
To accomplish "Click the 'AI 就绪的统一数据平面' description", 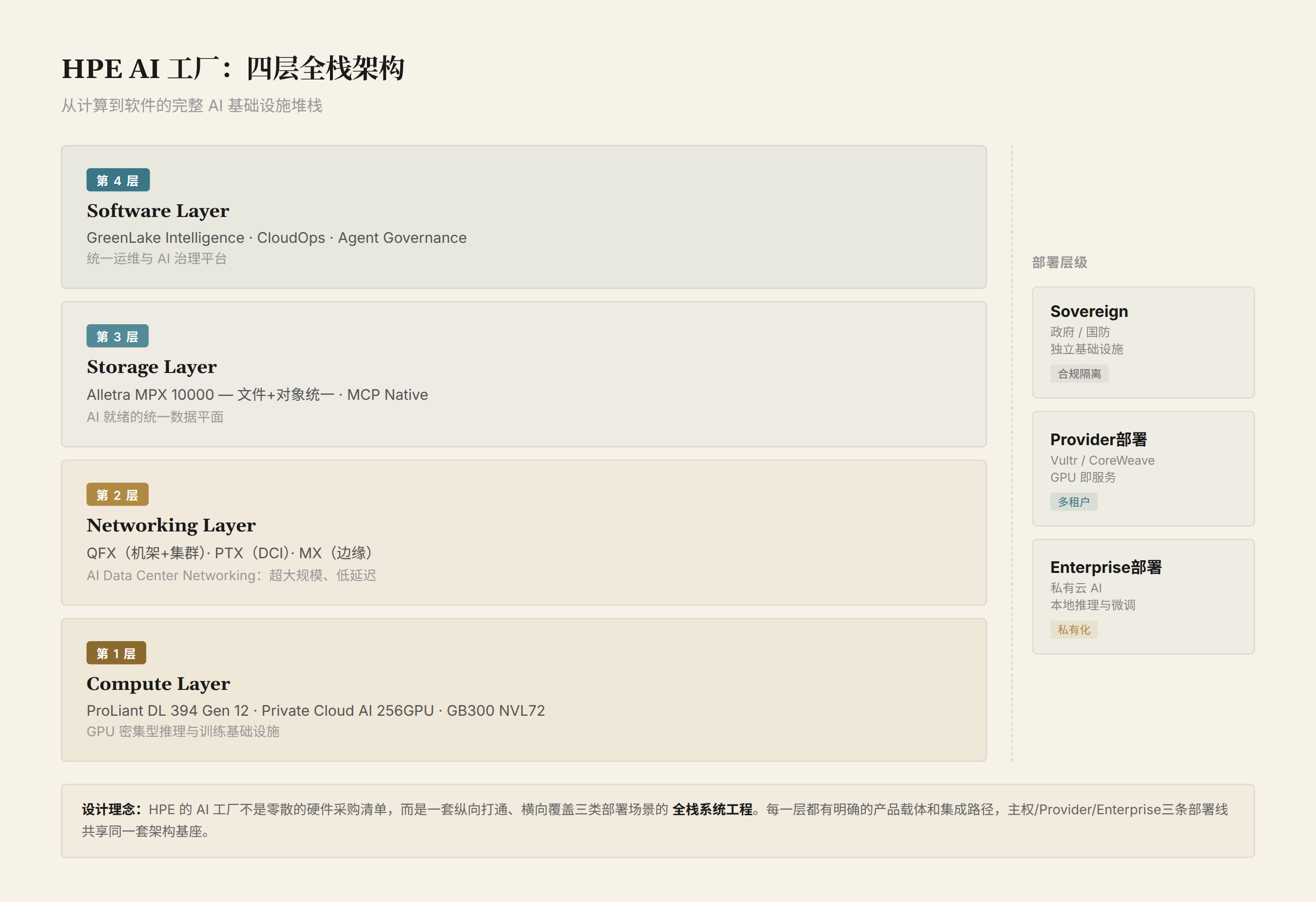I will click(155, 417).
